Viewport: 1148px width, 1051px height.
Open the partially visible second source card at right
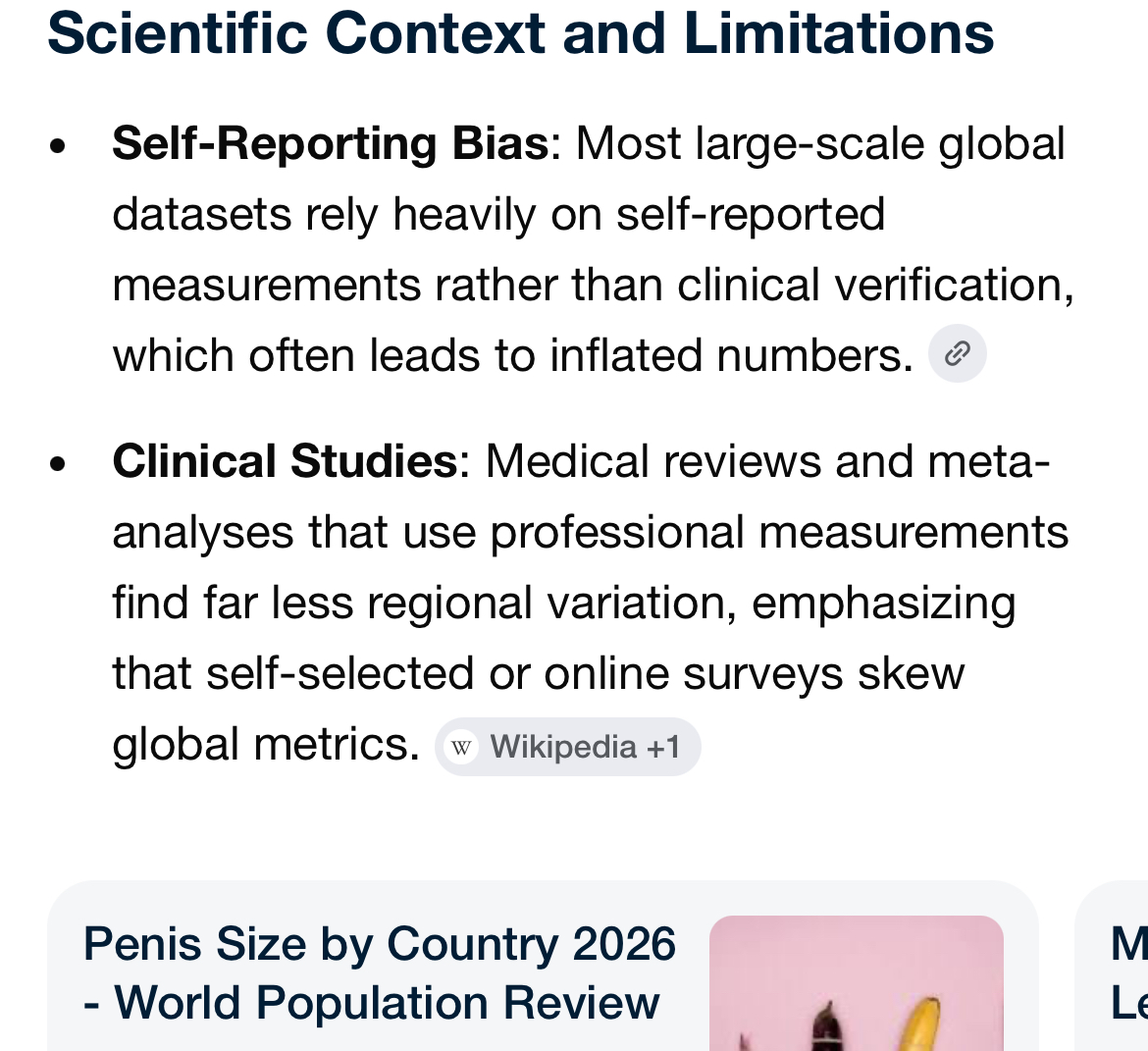pyautogui.click(x=1112, y=967)
